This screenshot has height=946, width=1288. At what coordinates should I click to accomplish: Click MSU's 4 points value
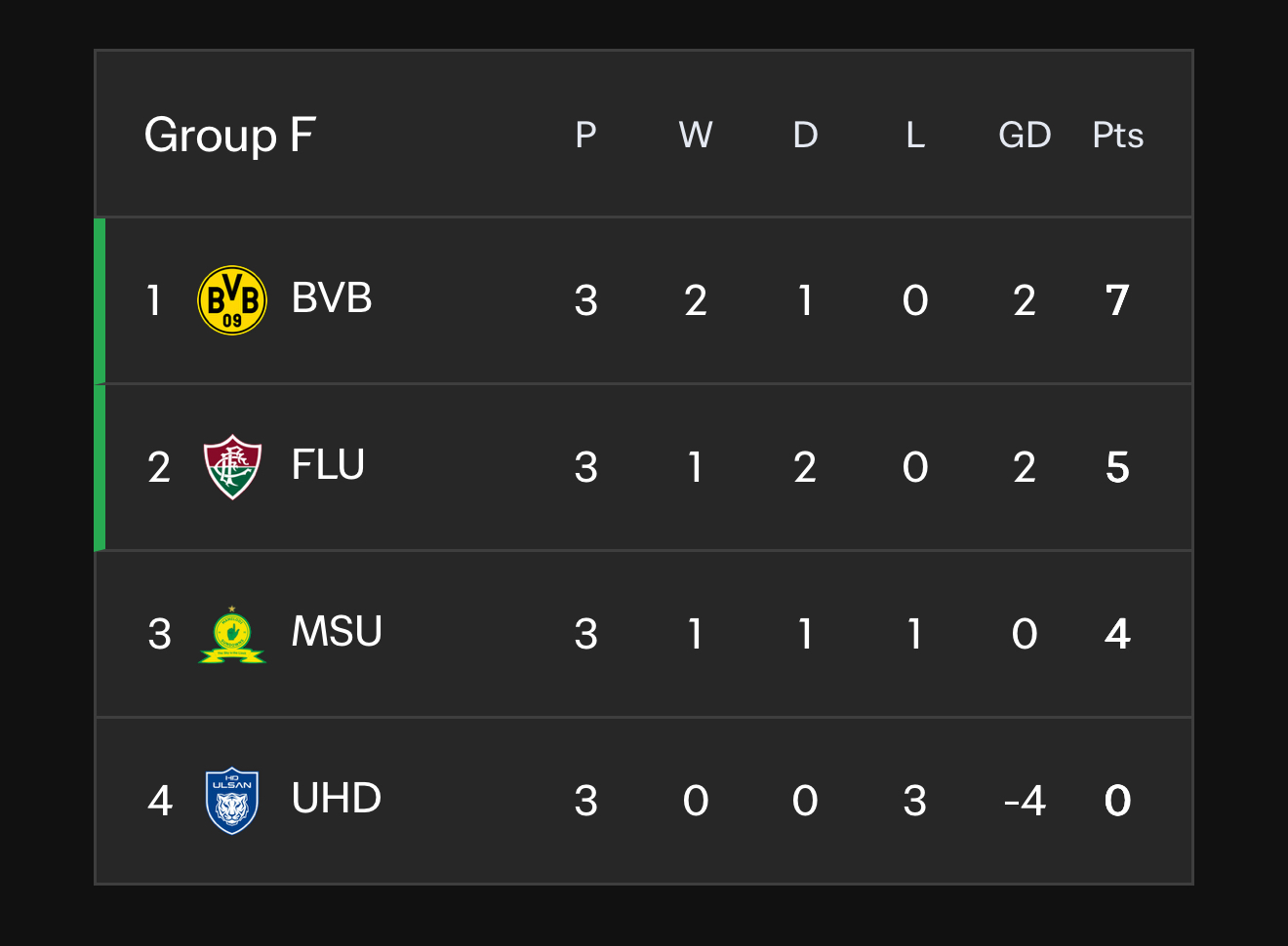coord(1117,634)
